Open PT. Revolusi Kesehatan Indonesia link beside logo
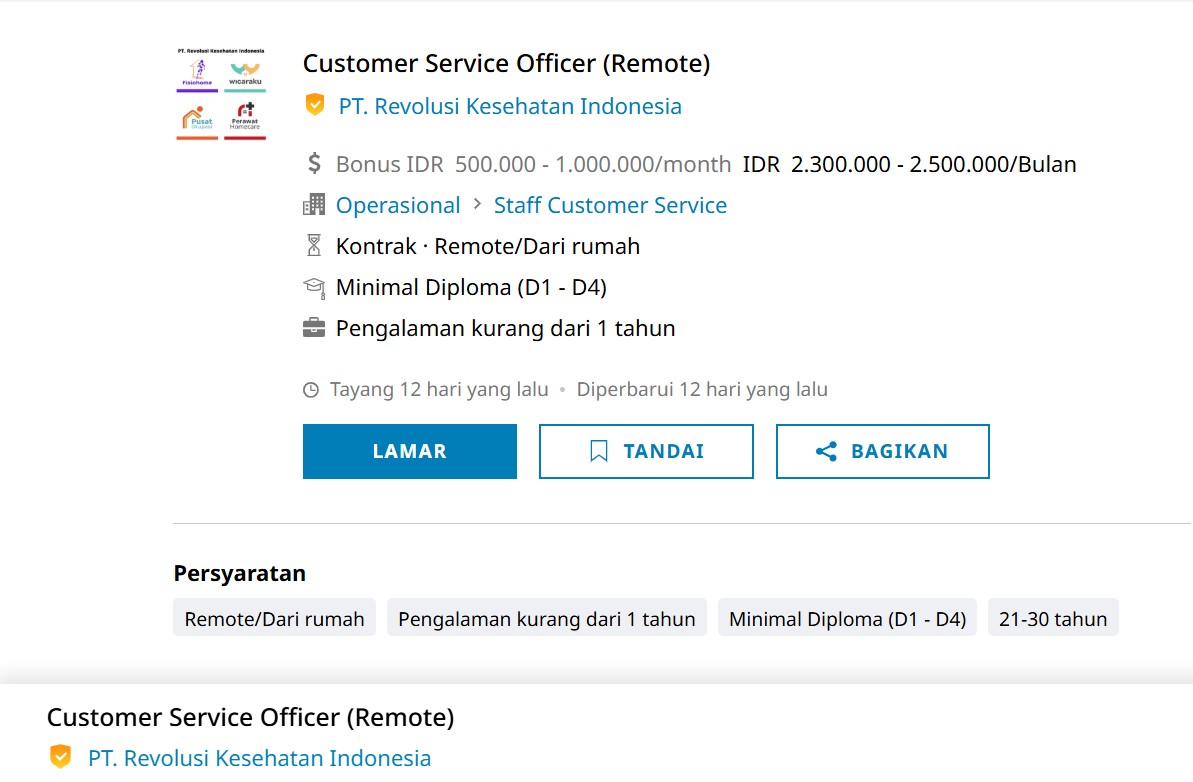1193x782 pixels. point(510,106)
